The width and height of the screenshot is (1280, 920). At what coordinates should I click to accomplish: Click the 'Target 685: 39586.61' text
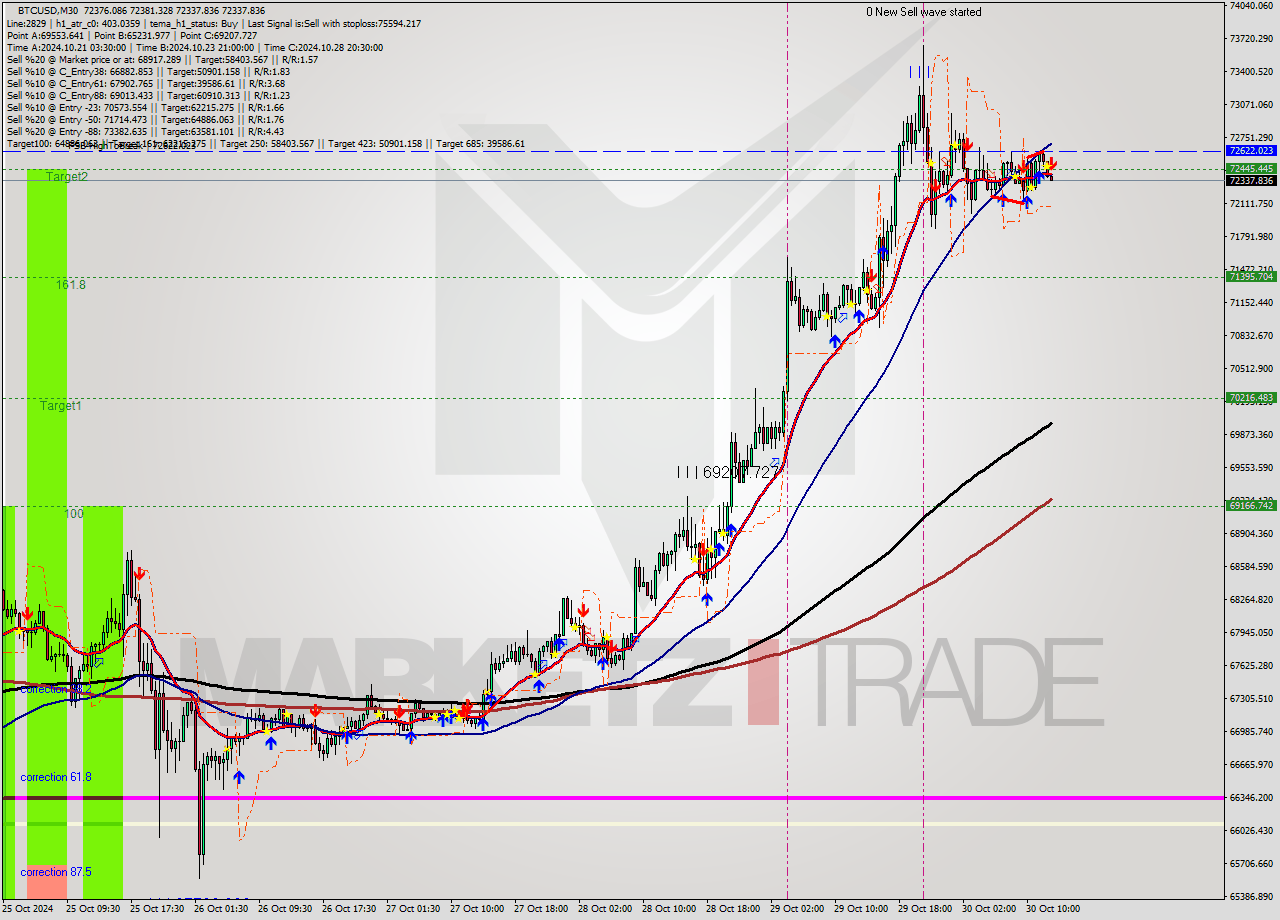pos(480,144)
